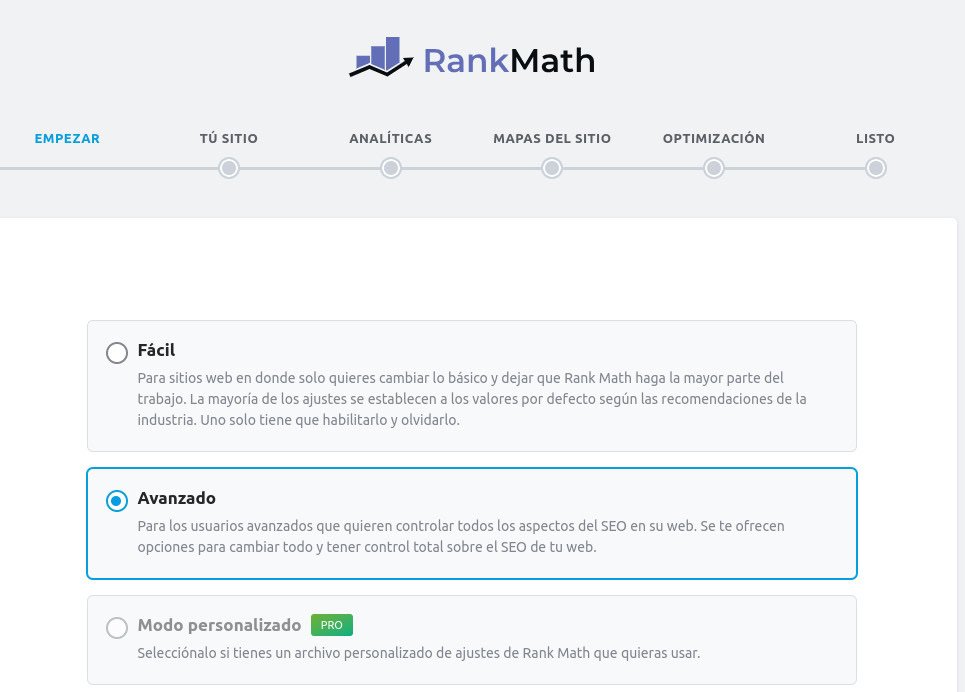Click the Listo step circle
The width and height of the screenshot is (965, 692).
pos(876,168)
